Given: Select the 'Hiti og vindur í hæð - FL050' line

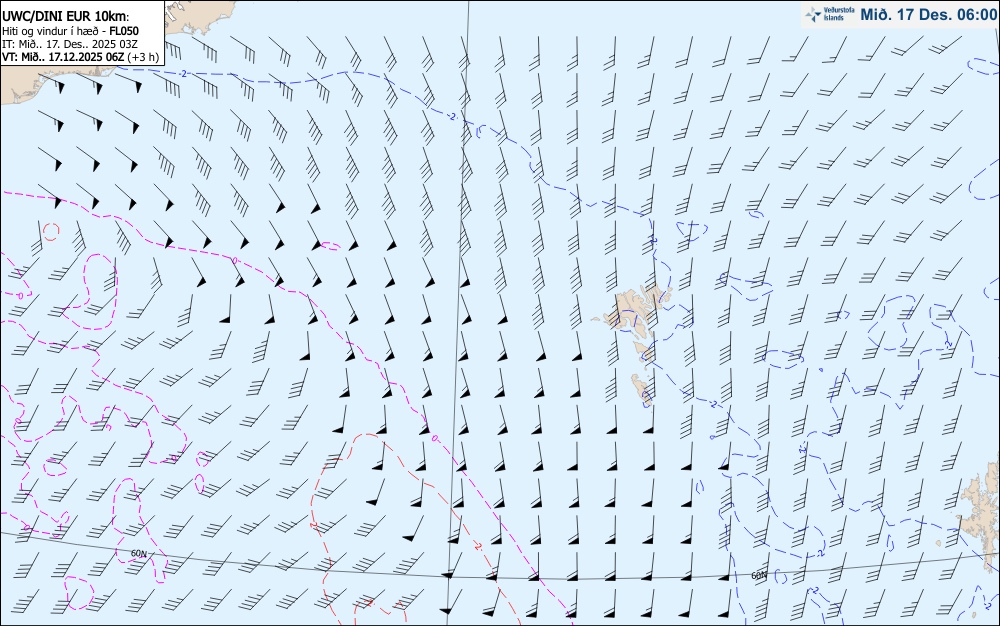Looking at the screenshot, I should point(70,31).
